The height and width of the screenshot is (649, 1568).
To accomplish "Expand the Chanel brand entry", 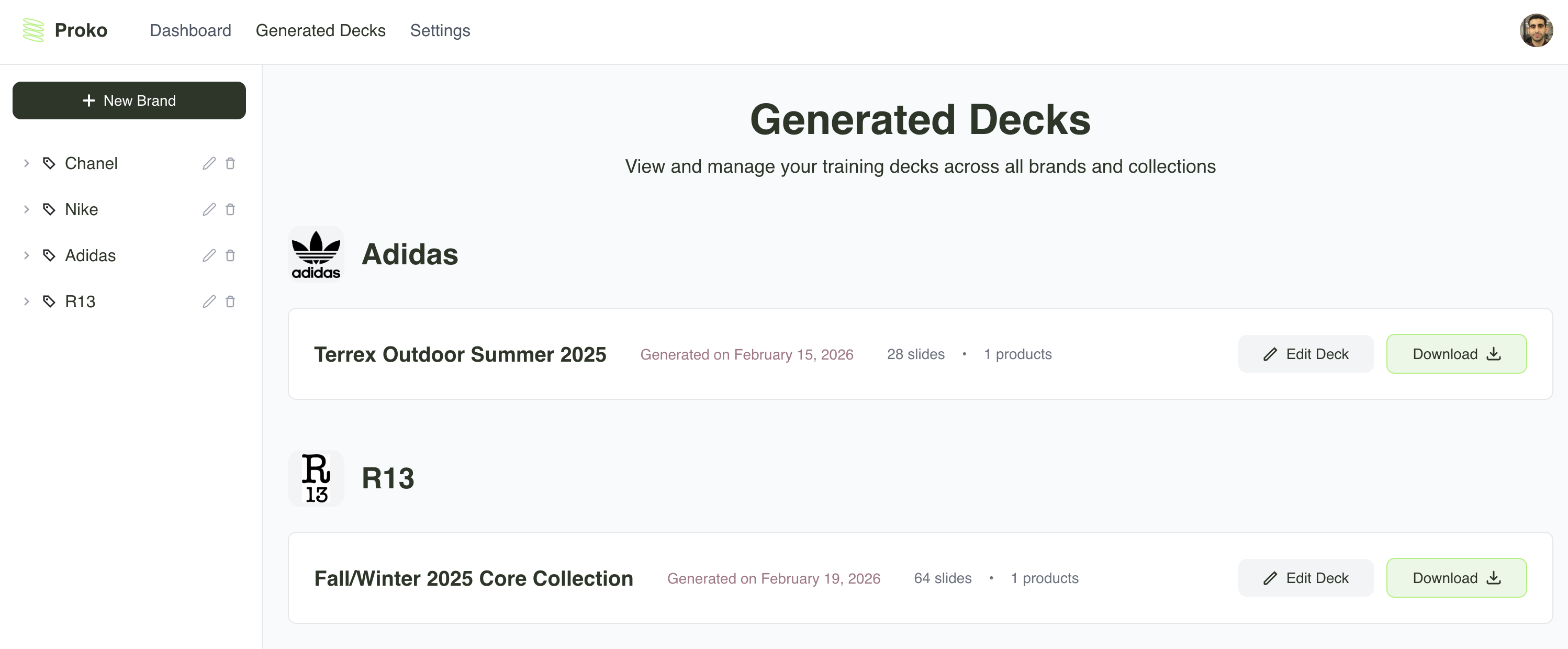I will 27,163.
